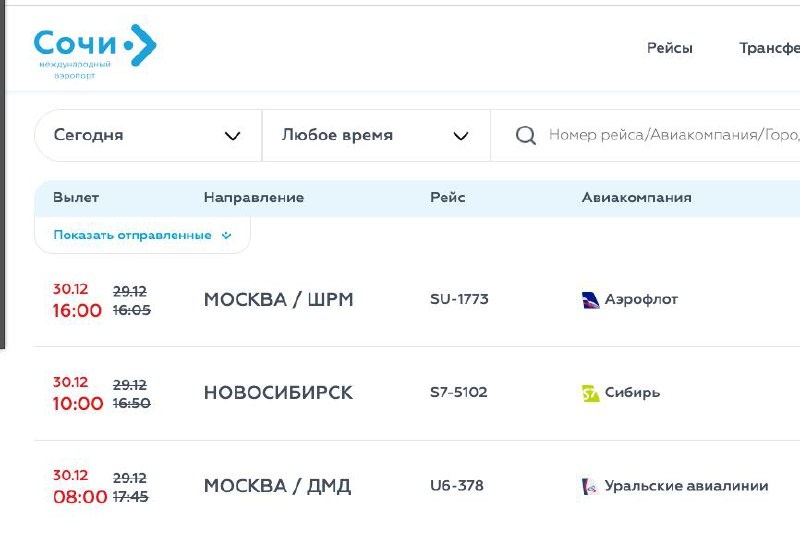Screen dimensions: 800x533
Task: Click flight number SU-1773
Action: (x=459, y=299)
